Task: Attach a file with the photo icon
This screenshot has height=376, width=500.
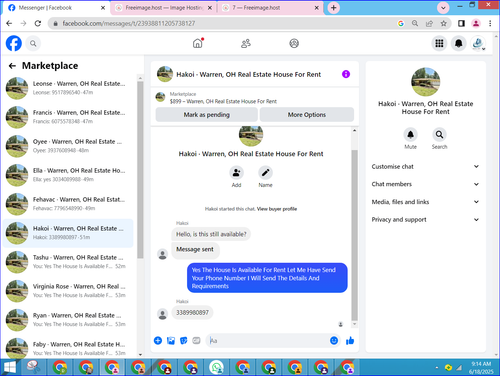Action: tap(171, 341)
